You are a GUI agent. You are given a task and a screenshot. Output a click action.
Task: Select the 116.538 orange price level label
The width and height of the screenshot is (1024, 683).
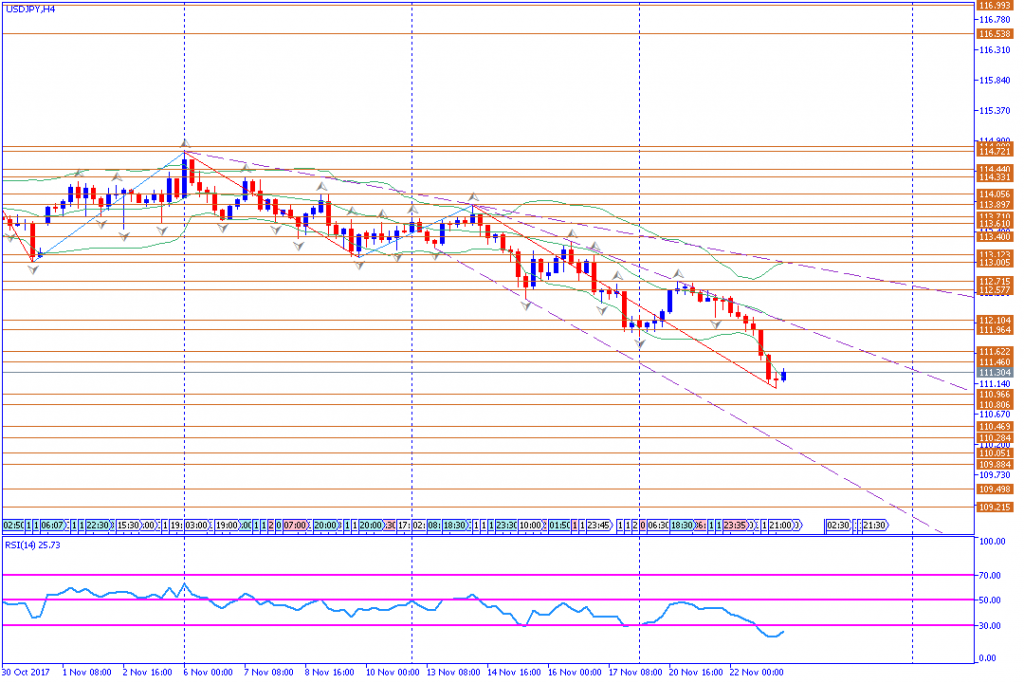(x=992, y=34)
